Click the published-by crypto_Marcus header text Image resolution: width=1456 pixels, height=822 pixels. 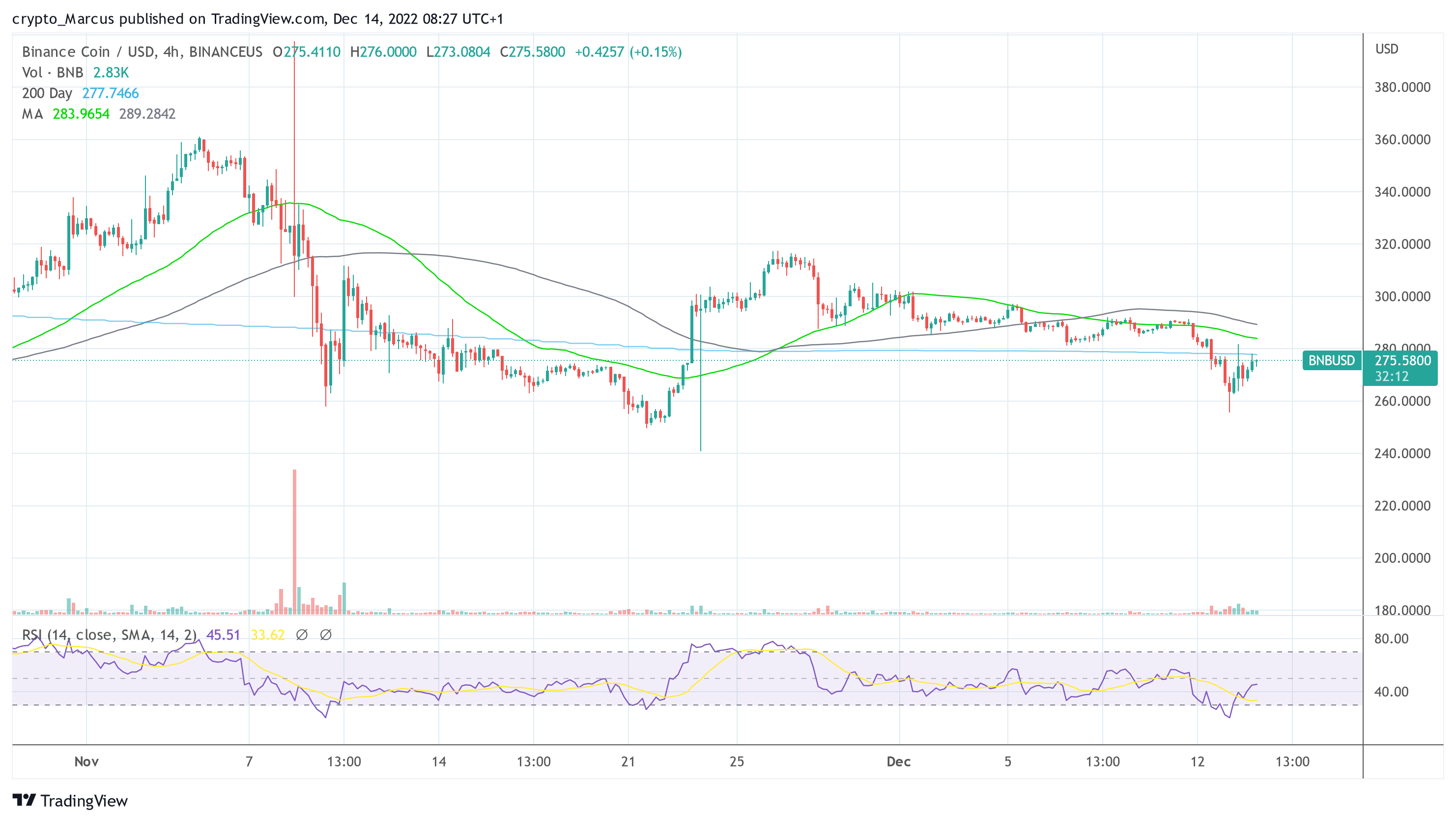click(258, 19)
